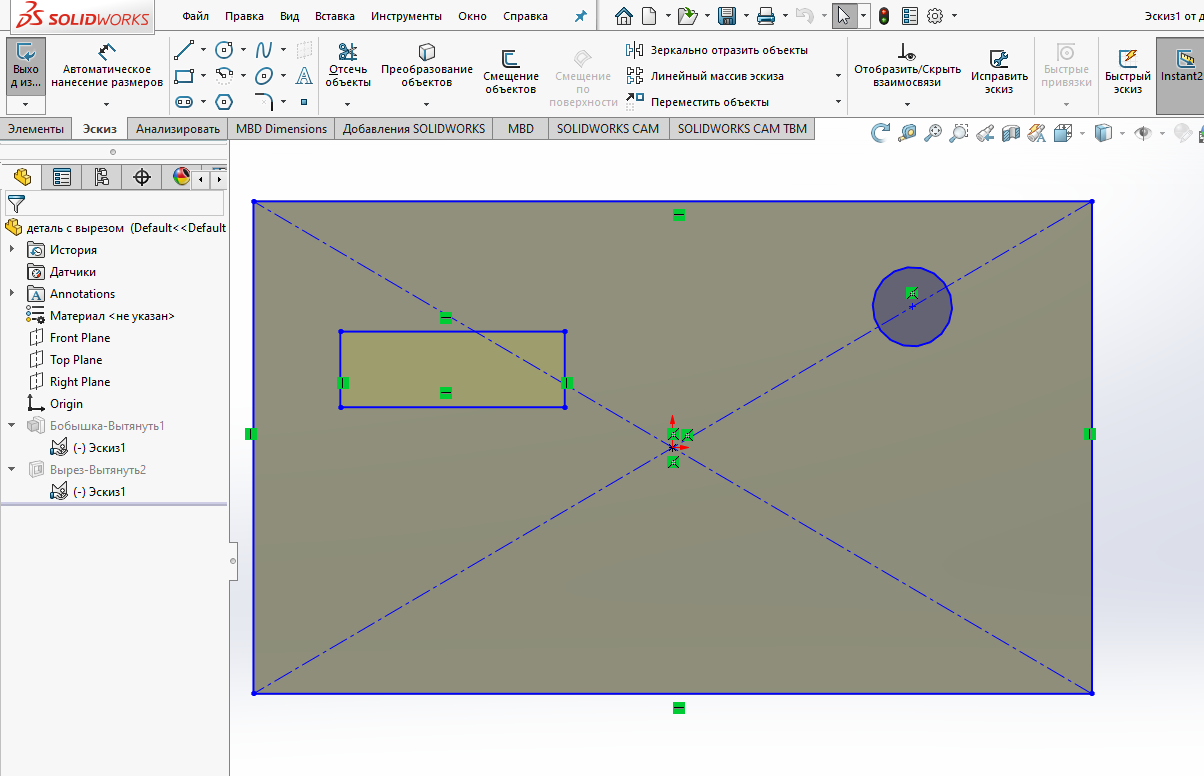Image resolution: width=1204 pixels, height=776 pixels.
Task: Click Автоматическое нанесение размеров
Action: [107, 66]
